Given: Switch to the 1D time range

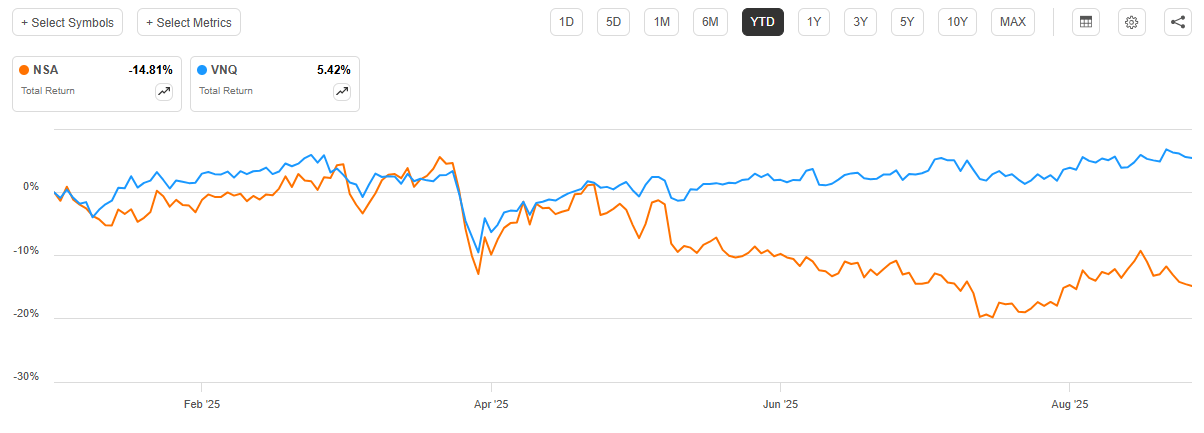Looking at the screenshot, I should click(x=566, y=22).
